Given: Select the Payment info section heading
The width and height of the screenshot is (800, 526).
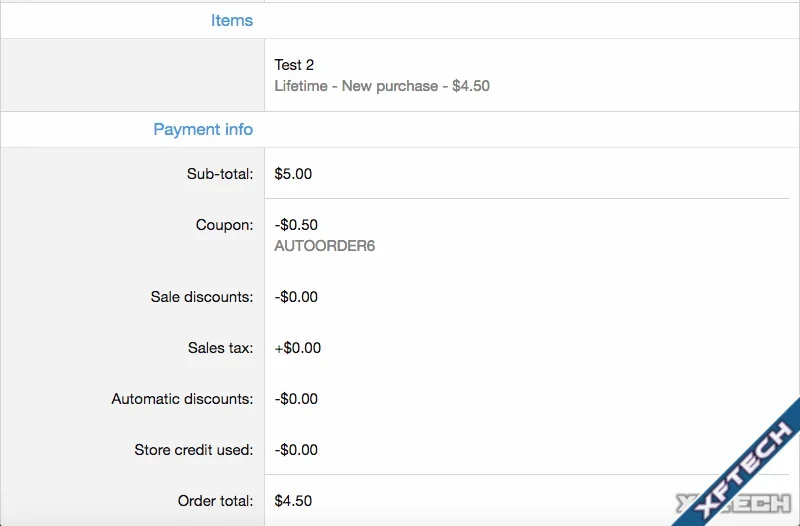Looking at the screenshot, I should tap(203, 130).
